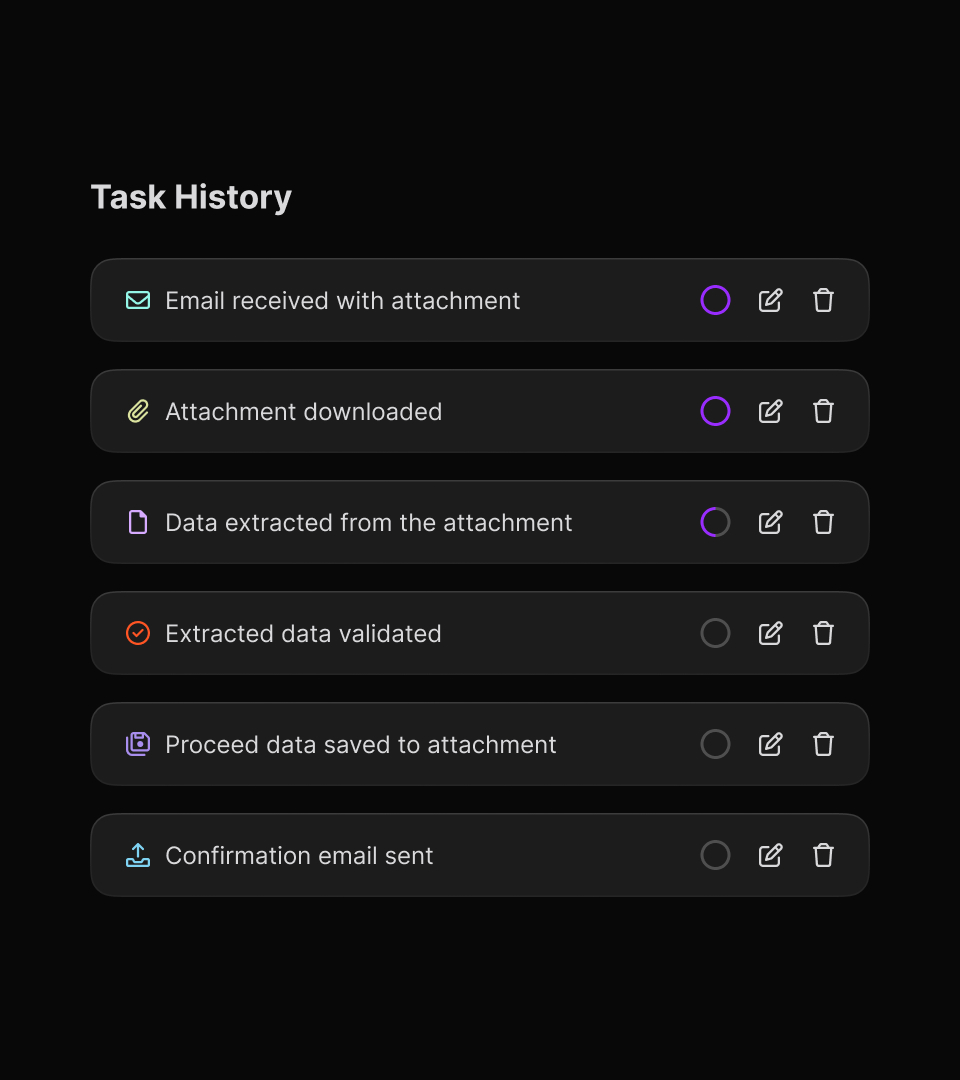Select the save icon on 'Proceed data saved' task
The width and height of the screenshot is (960, 1080).
click(137, 744)
